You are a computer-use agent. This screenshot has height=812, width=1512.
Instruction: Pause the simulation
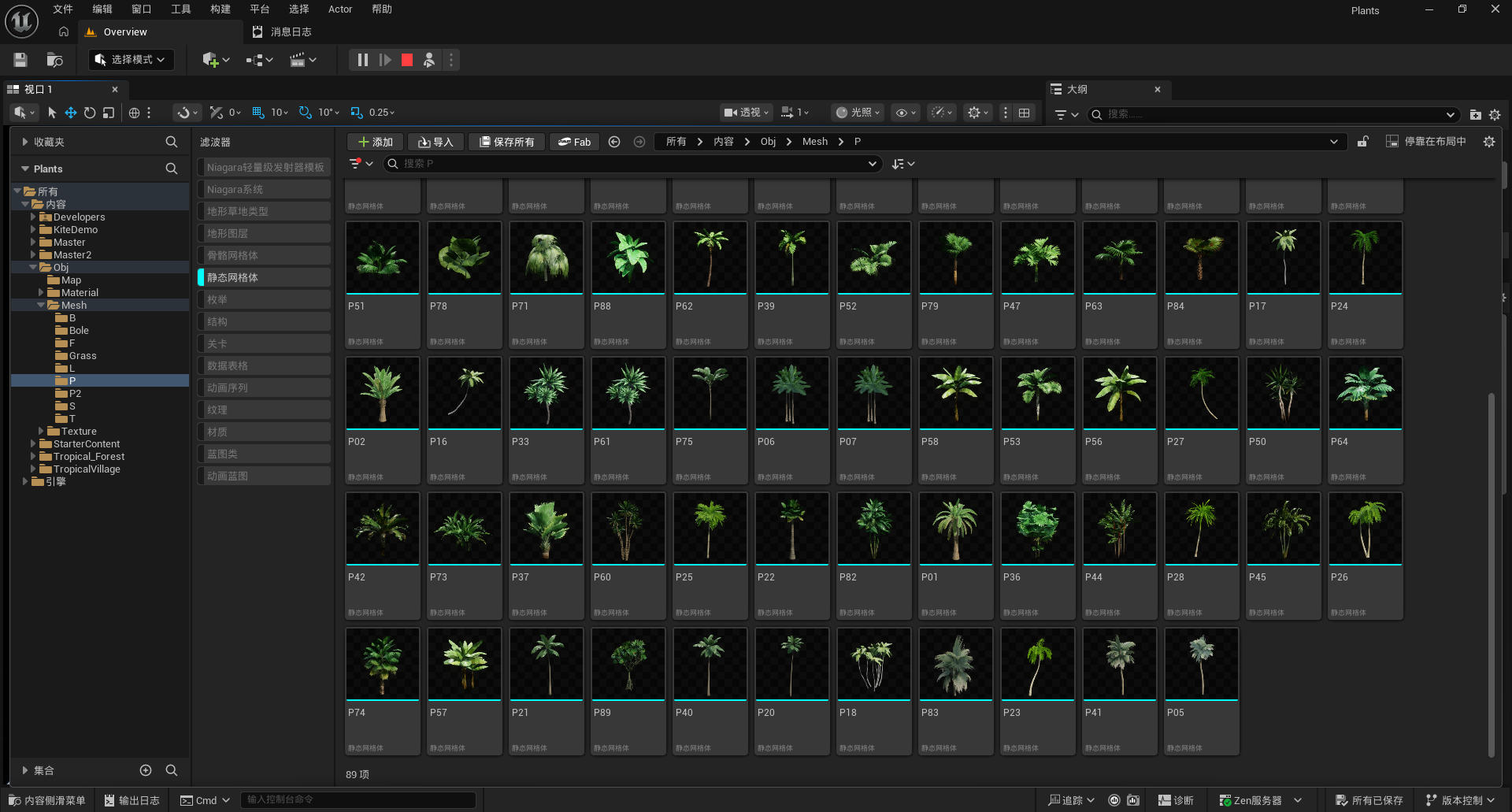coord(362,60)
